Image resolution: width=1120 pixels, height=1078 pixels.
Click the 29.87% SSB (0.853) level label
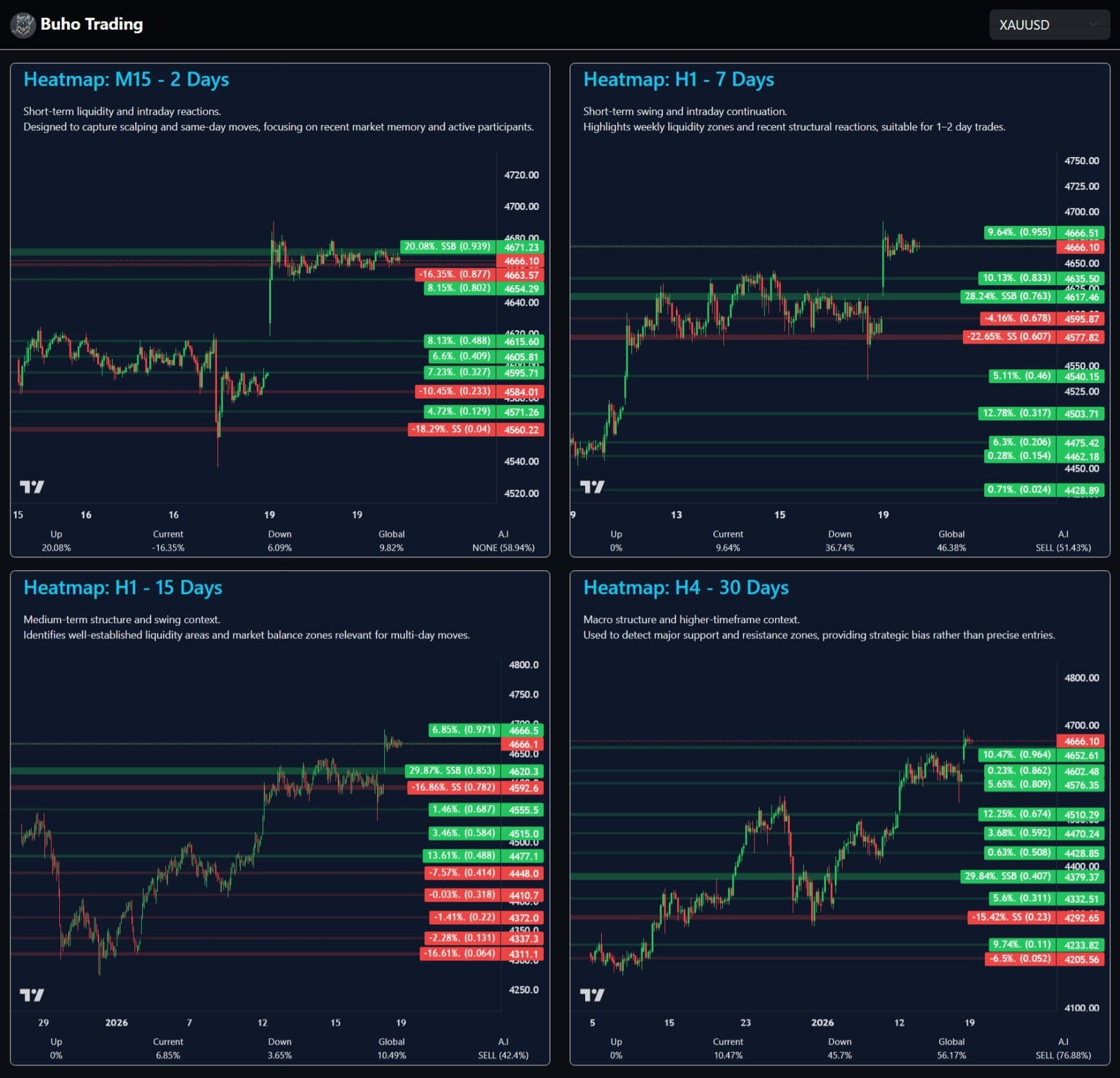pyautogui.click(x=452, y=770)
